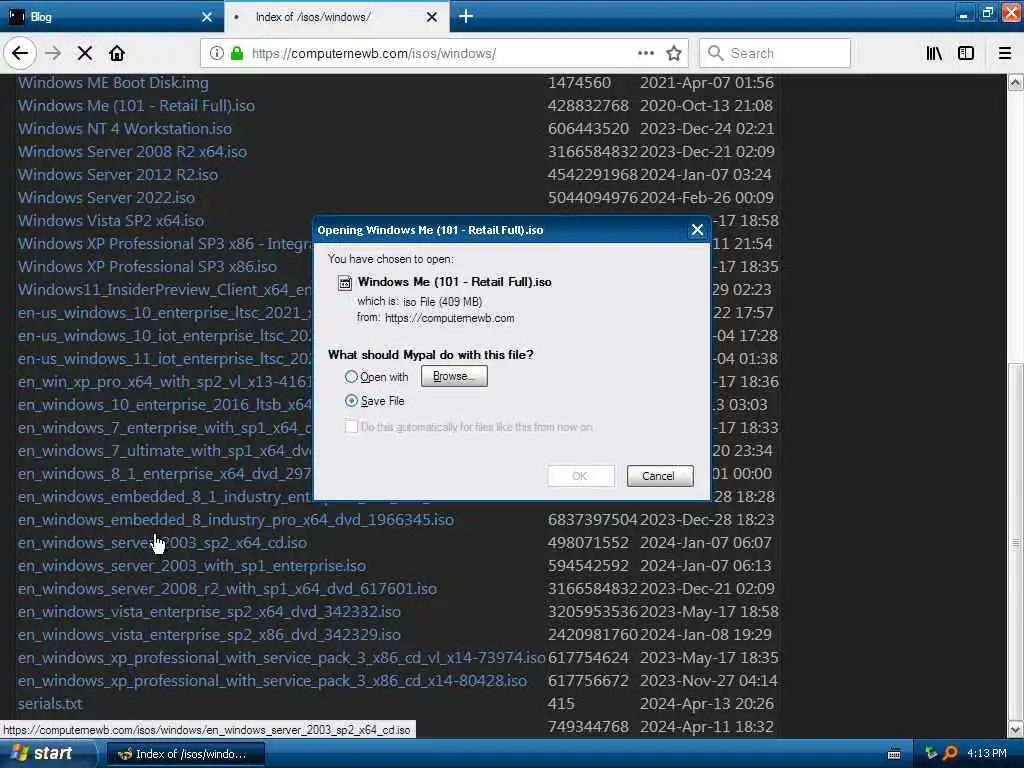Screen dimensions: 1024x768
Task: Open the xp_professional x14-80428.iso link
Action: [x=272, y=680]
